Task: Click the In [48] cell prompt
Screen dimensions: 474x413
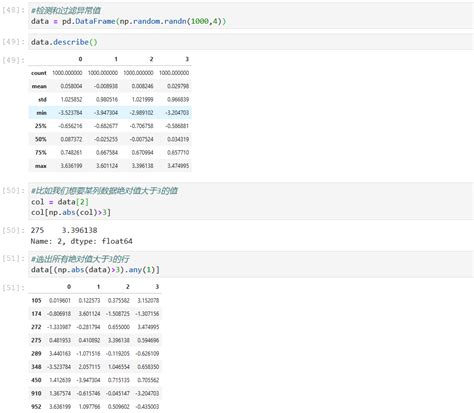Action: pyautogui.click(x=13, y=10)
